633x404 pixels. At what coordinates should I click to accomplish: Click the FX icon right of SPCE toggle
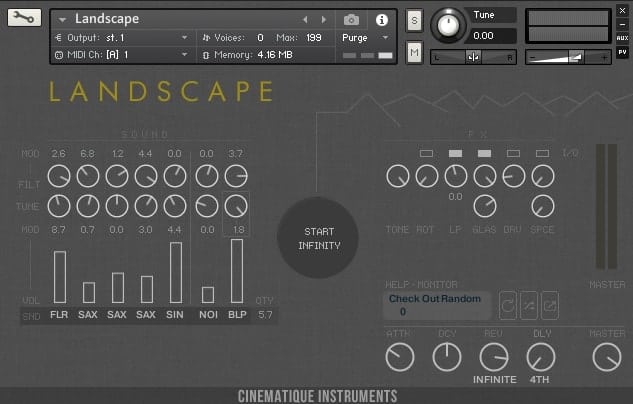[570, 153]
